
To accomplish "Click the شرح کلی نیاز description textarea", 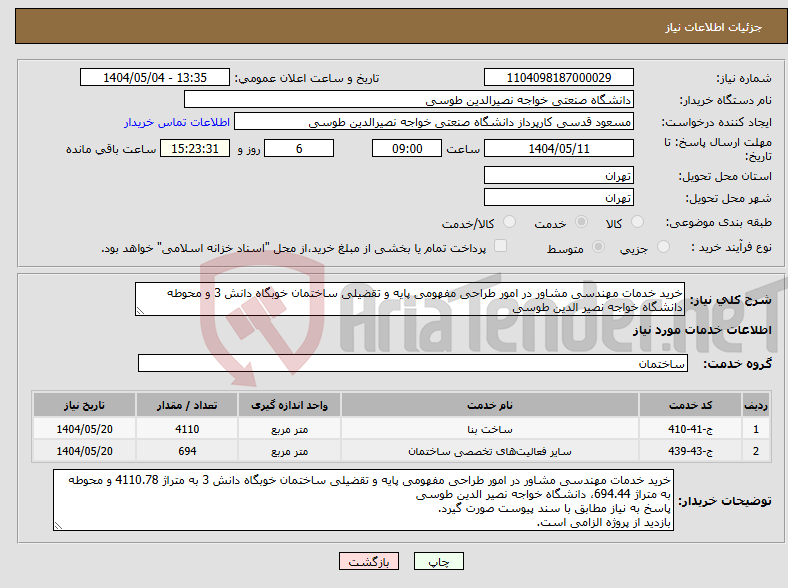I will (x=410, y=299).
